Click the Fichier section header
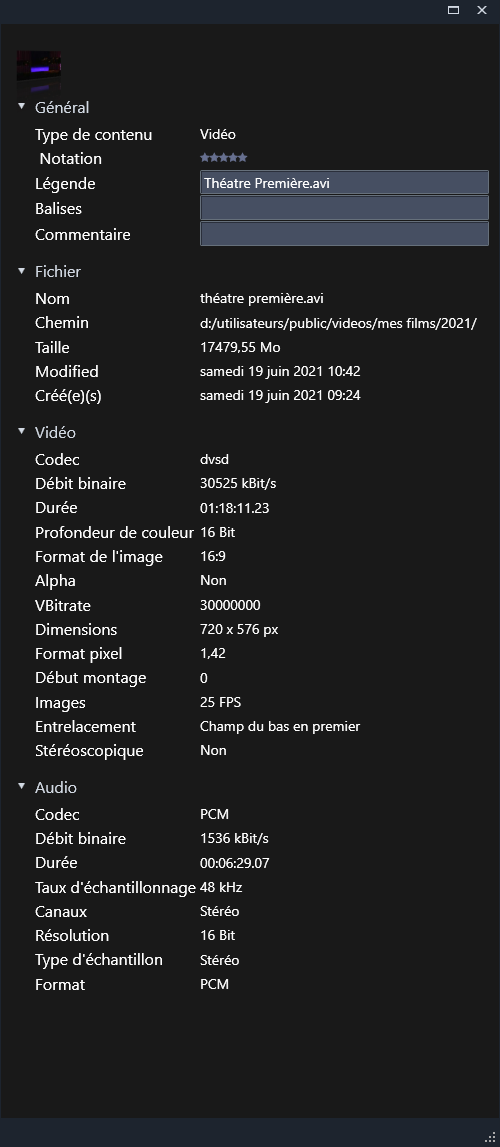500x1147 pixels. point(58,271)
